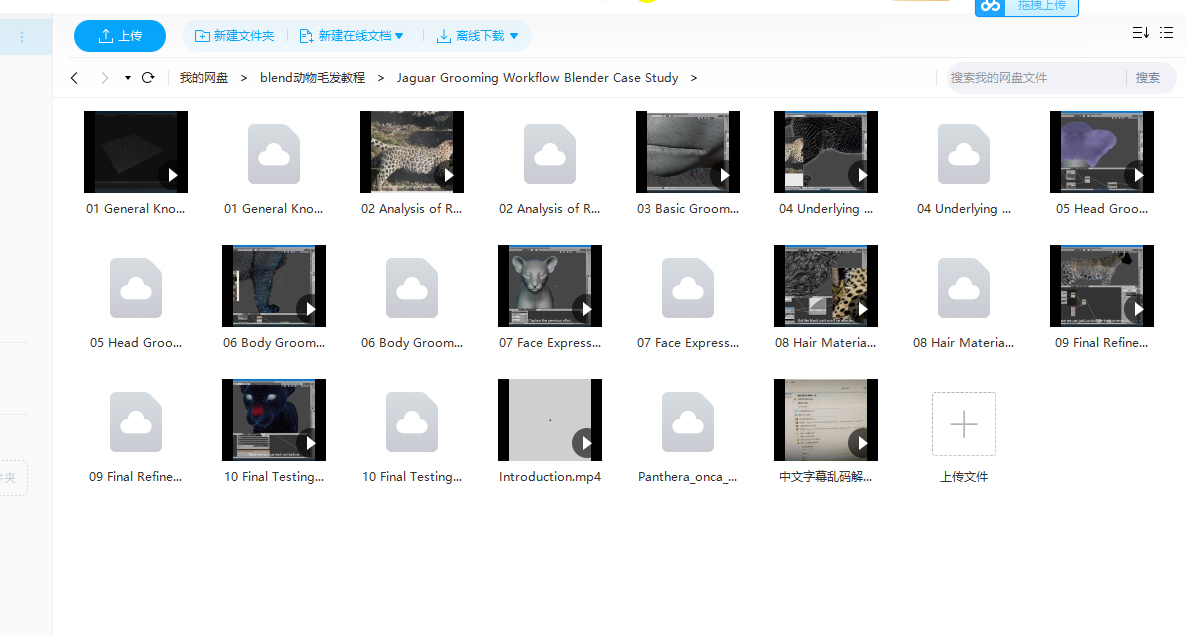Open 07 Face Express... sculpt video thumbnail

click(x=550, y=286)
